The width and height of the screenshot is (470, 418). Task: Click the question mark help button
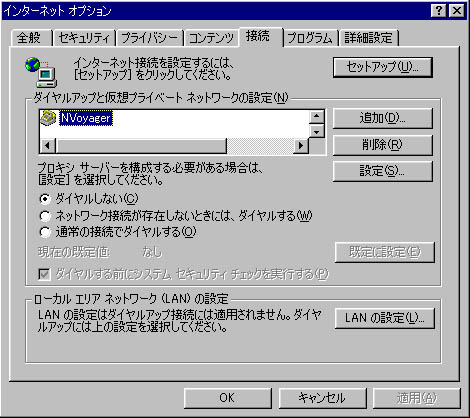tap(439, 11)
